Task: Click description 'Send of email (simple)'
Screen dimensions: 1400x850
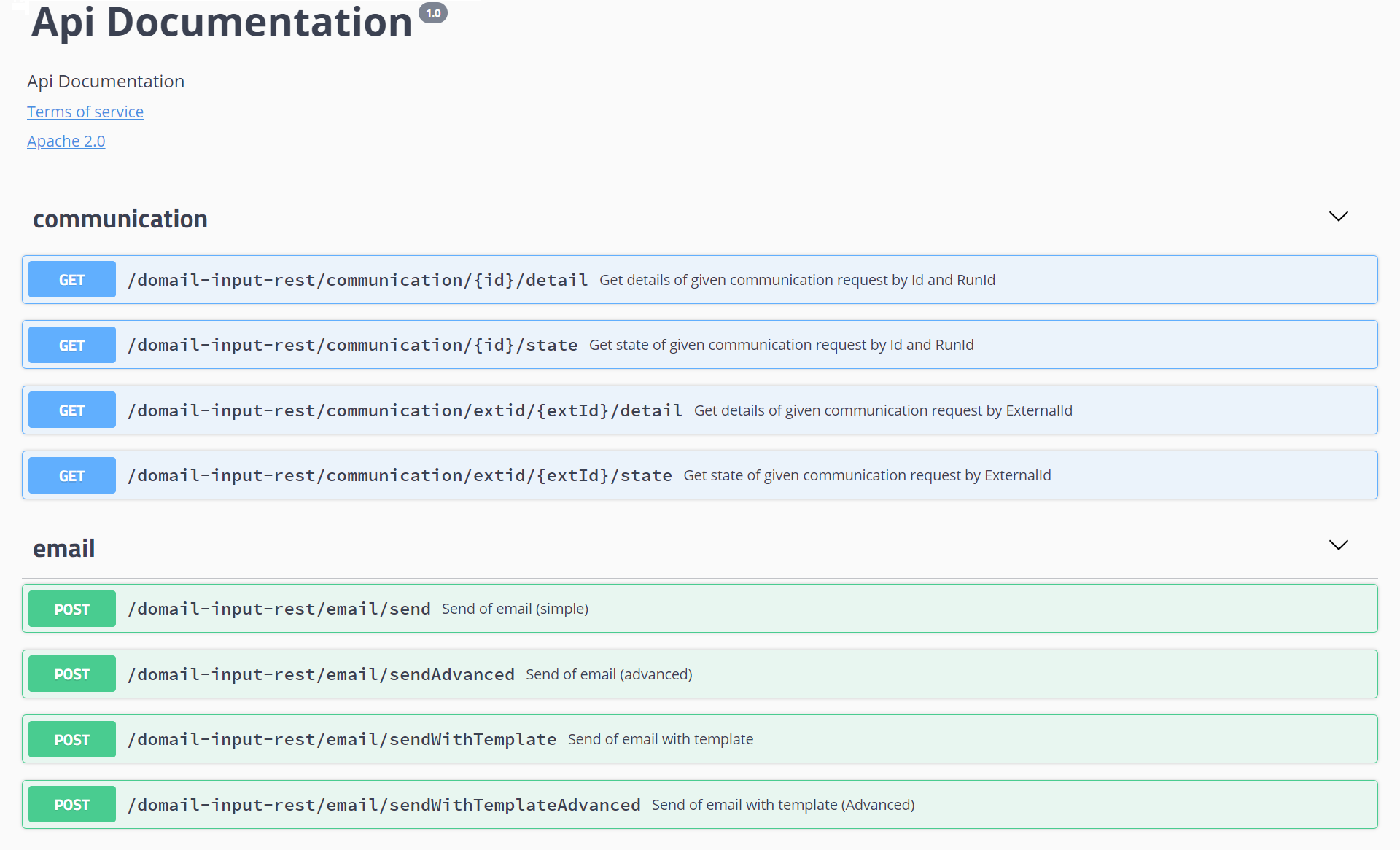Action: click(515, 609)
